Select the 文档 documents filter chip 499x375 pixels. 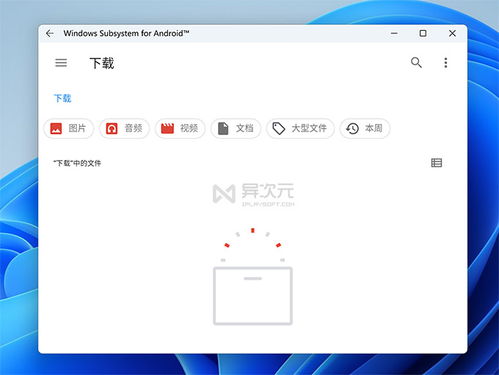[x=236, y=128]
